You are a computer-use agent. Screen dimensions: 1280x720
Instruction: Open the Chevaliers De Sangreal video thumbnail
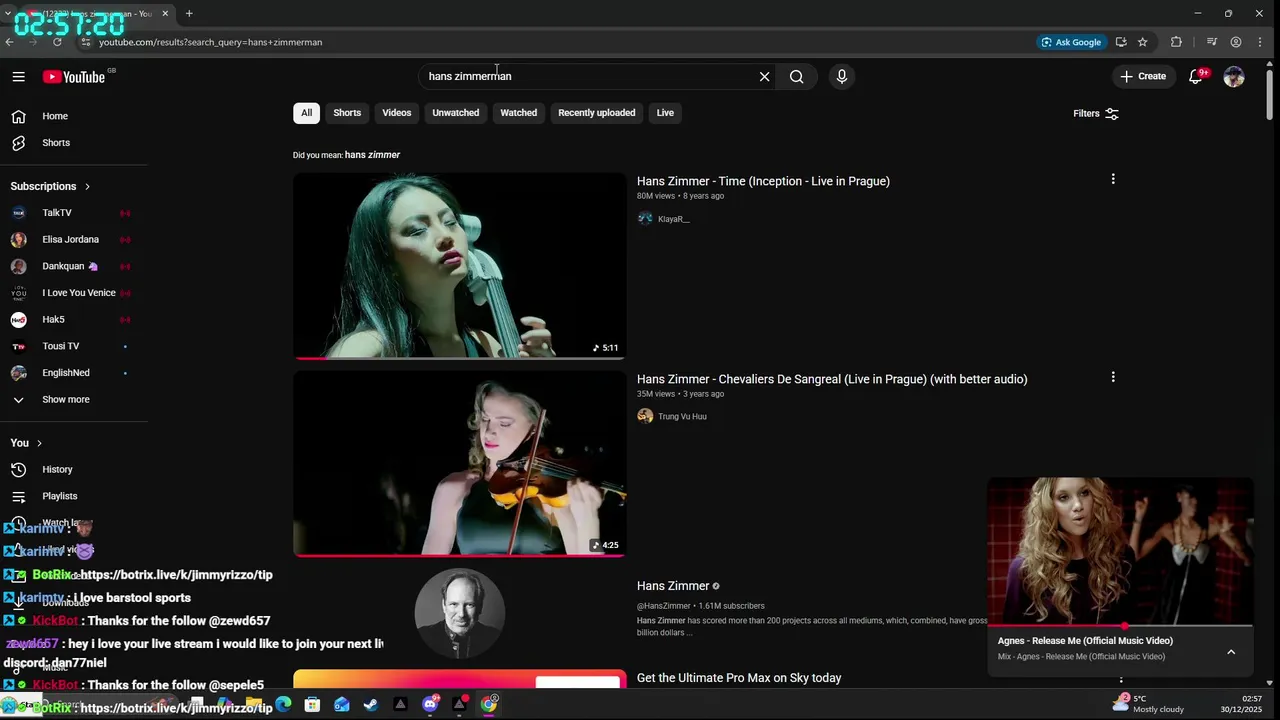(x=459, y=464)
